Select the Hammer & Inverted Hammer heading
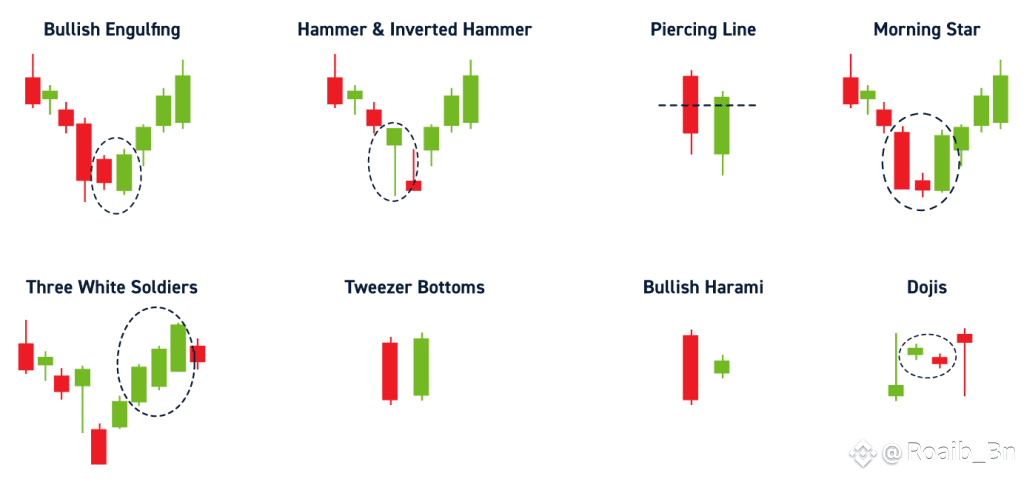The height and width of the screenshot is (479, 1024). (x=414, y=30)
